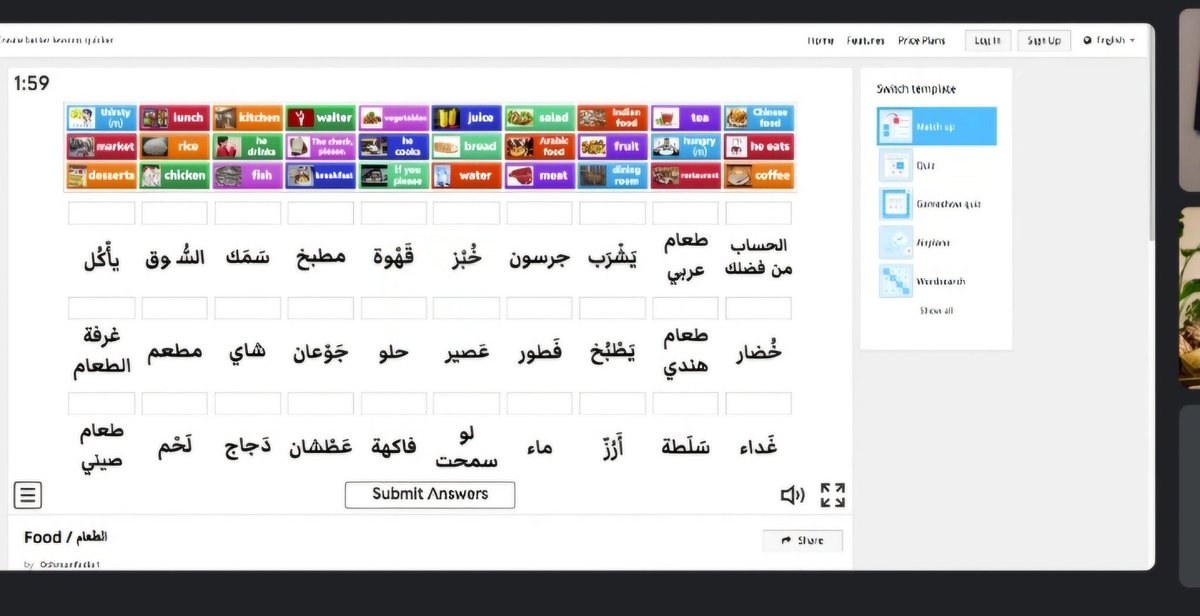The image size is (1200, 616).
Task: Open the Price Plans menu item
Action: [x=921, y=40]
